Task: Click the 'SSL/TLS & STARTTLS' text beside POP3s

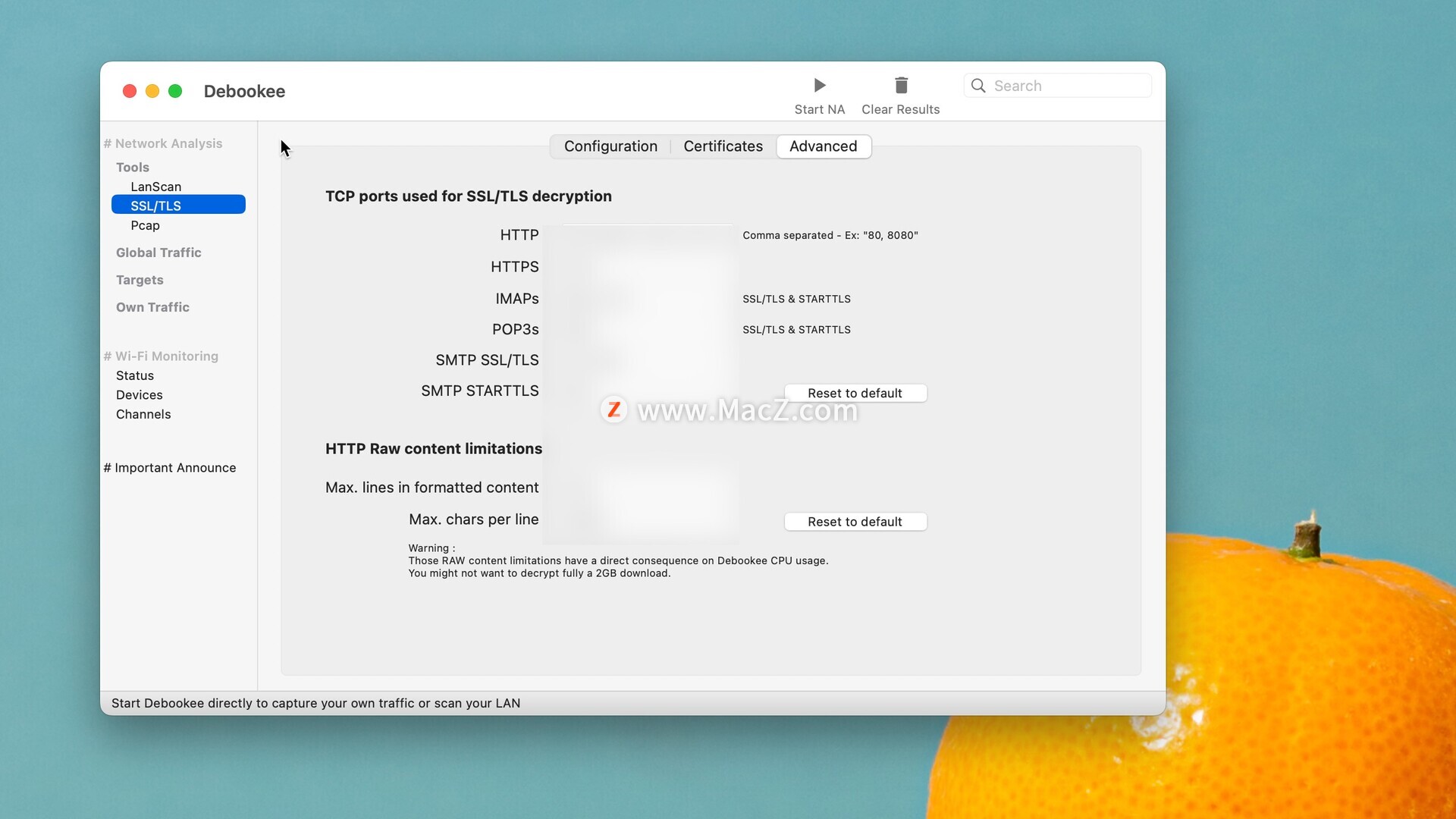Action: point(796,329)
